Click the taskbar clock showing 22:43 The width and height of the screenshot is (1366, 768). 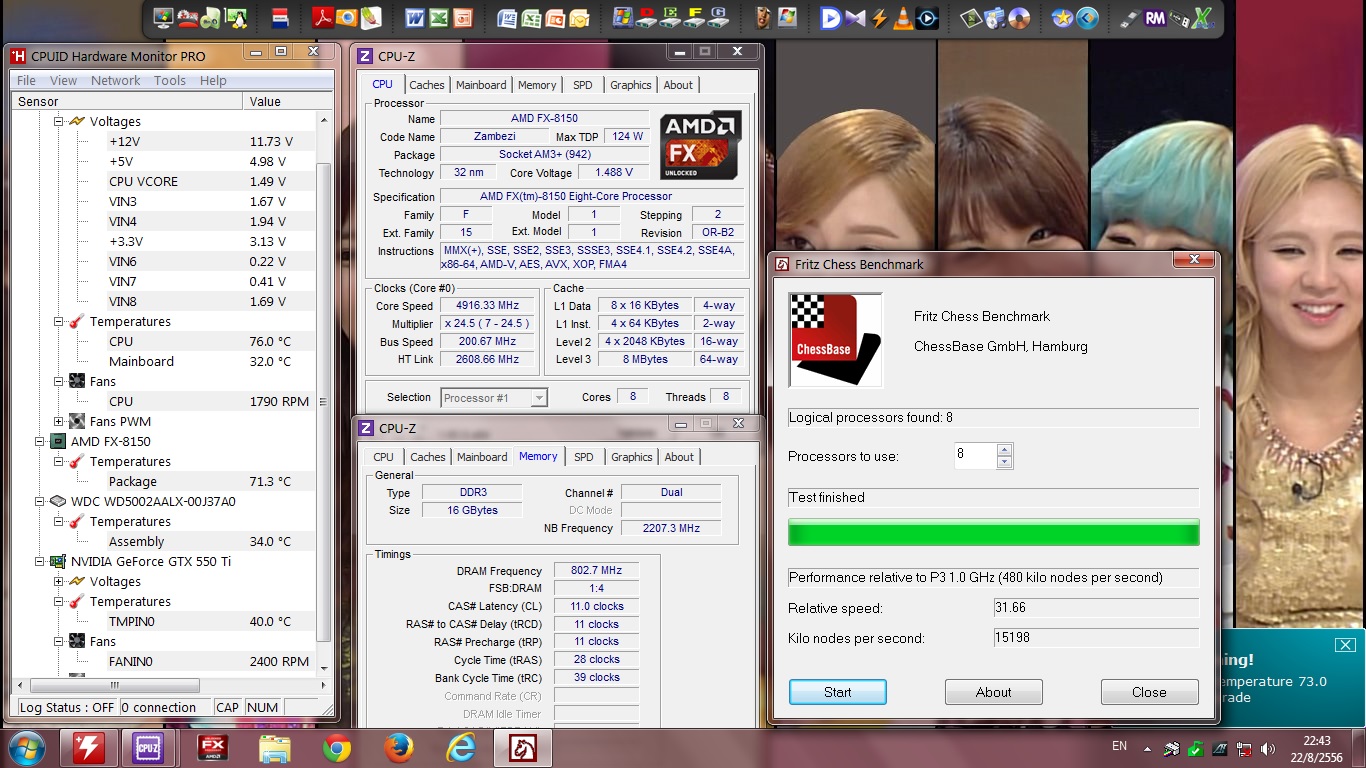coord(1317,741)
